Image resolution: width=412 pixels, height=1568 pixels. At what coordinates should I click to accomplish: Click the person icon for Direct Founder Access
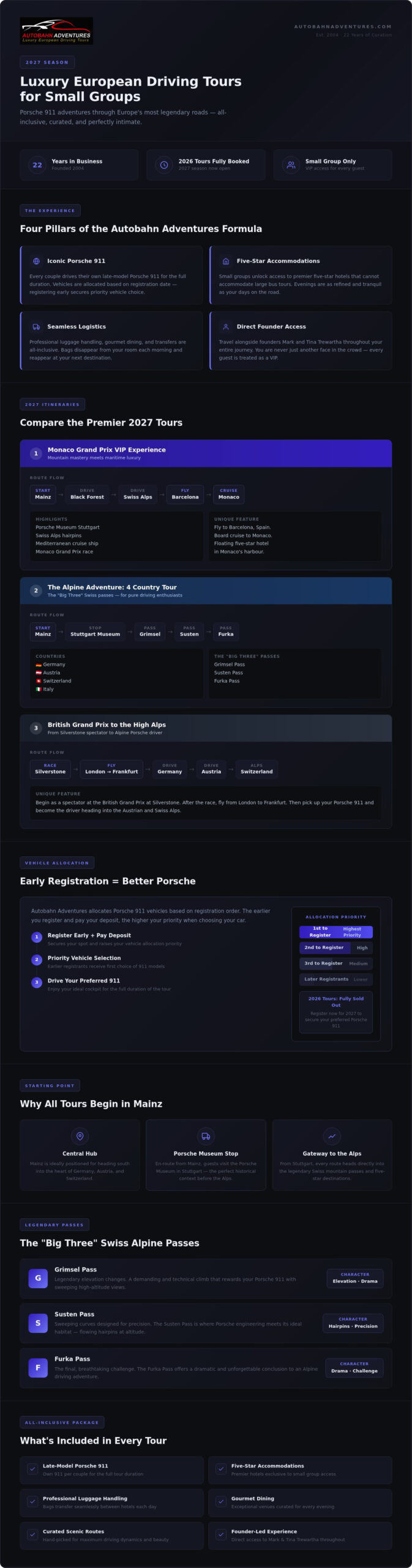point(226,326)
